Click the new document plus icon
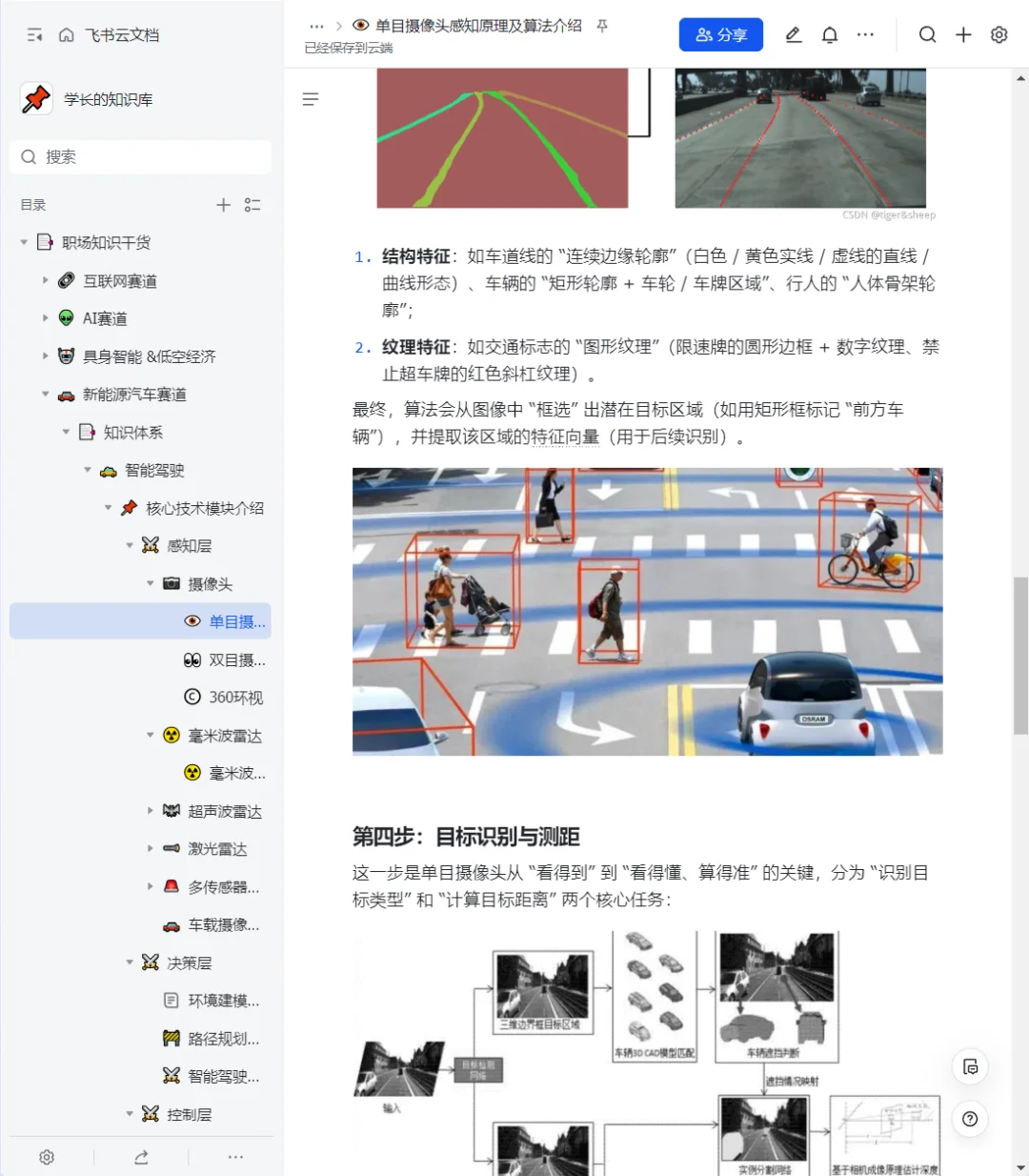The image size is (1029, 1176). (x=963, y=34)
